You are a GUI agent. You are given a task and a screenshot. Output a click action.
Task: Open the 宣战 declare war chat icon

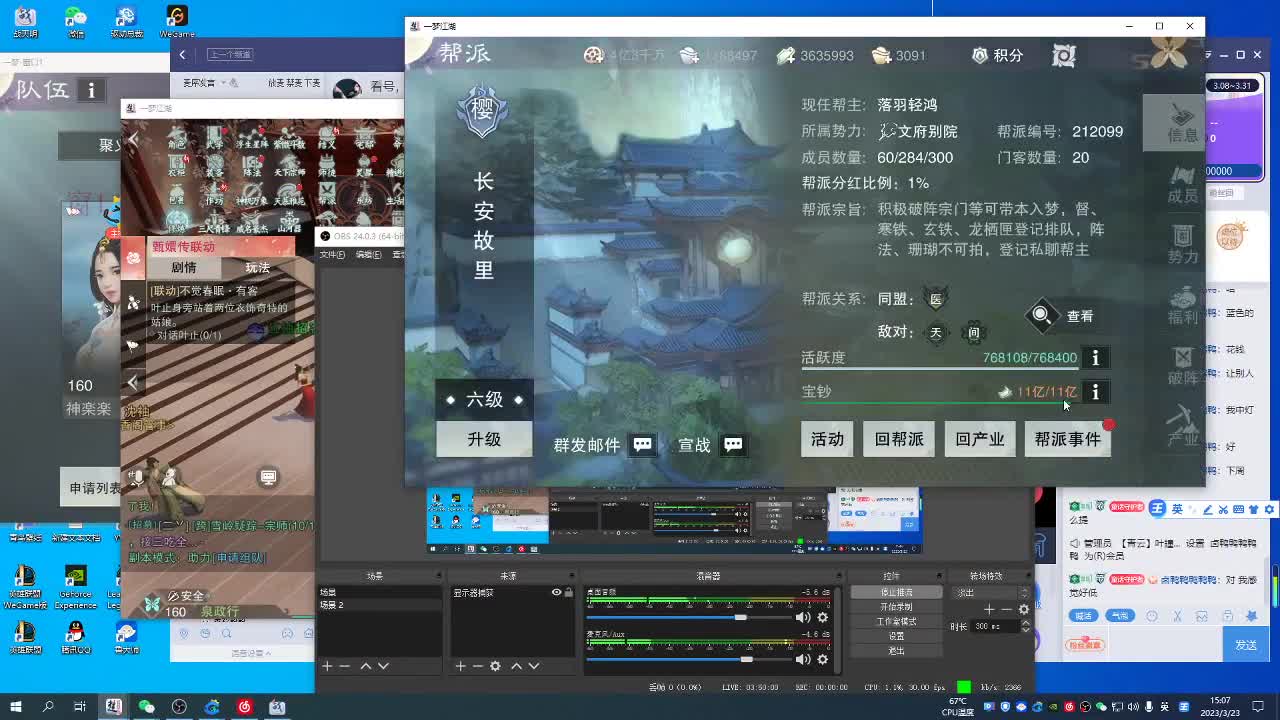pyautogui.click(x=733, y=444)
